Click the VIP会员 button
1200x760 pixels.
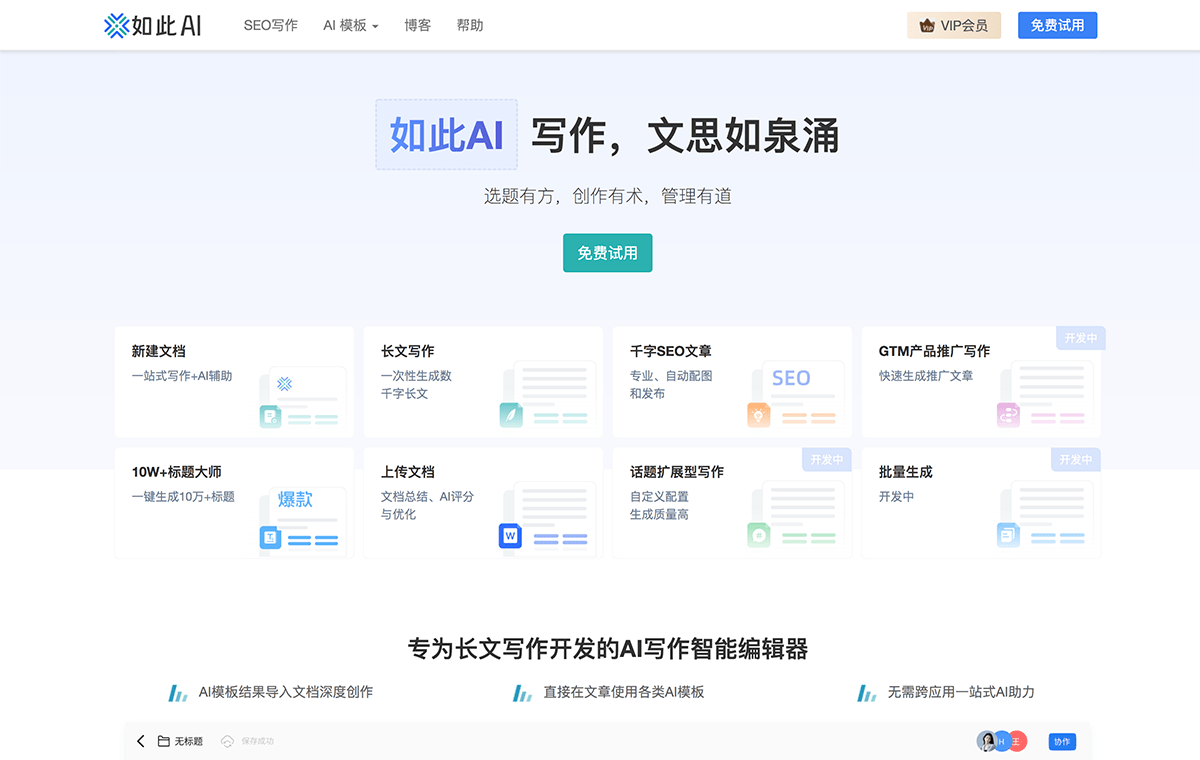tap(953, 26)
